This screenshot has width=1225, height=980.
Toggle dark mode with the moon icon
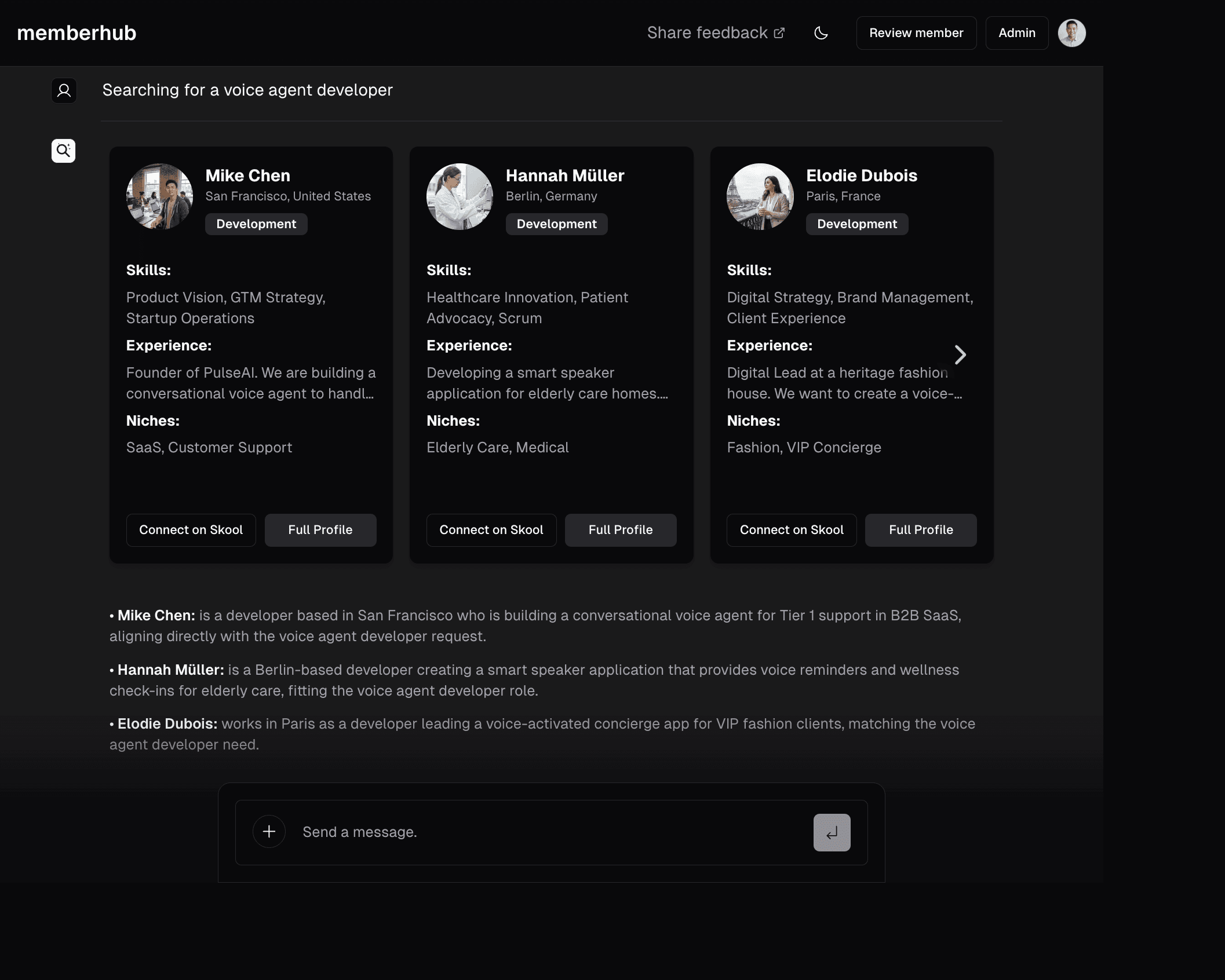[821, 33]
